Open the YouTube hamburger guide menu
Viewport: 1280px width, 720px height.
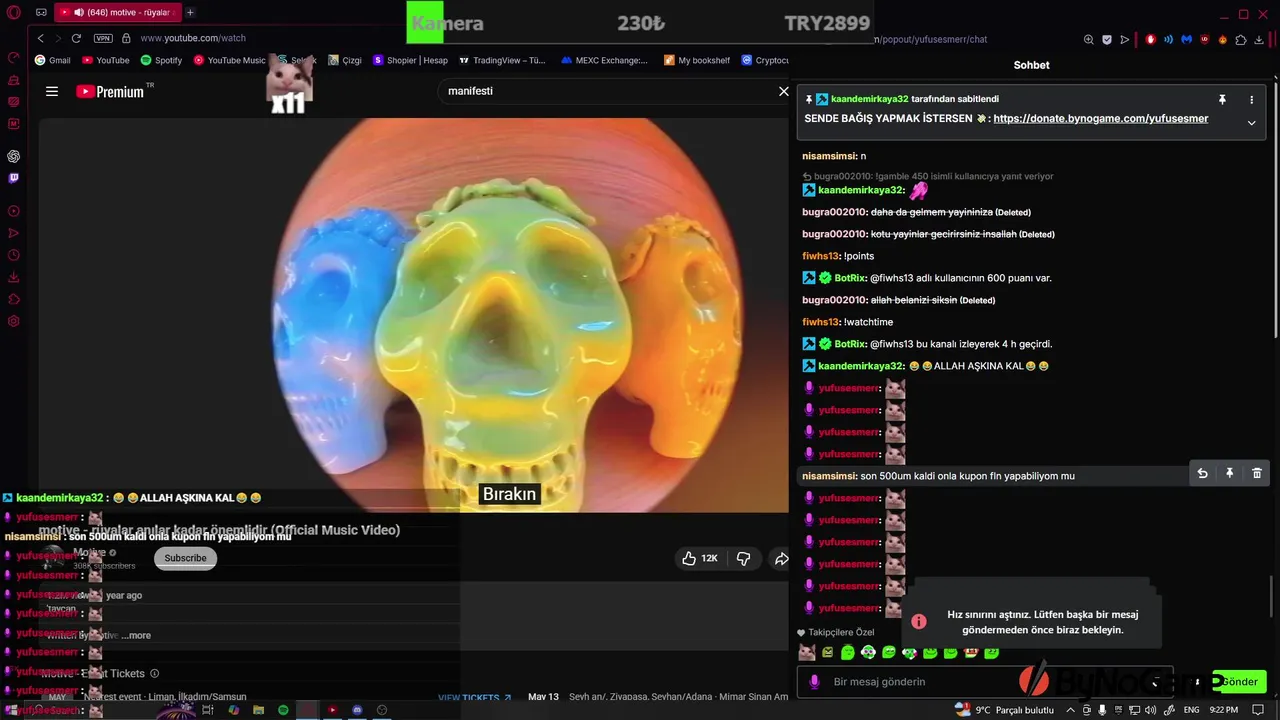(52, 92)
